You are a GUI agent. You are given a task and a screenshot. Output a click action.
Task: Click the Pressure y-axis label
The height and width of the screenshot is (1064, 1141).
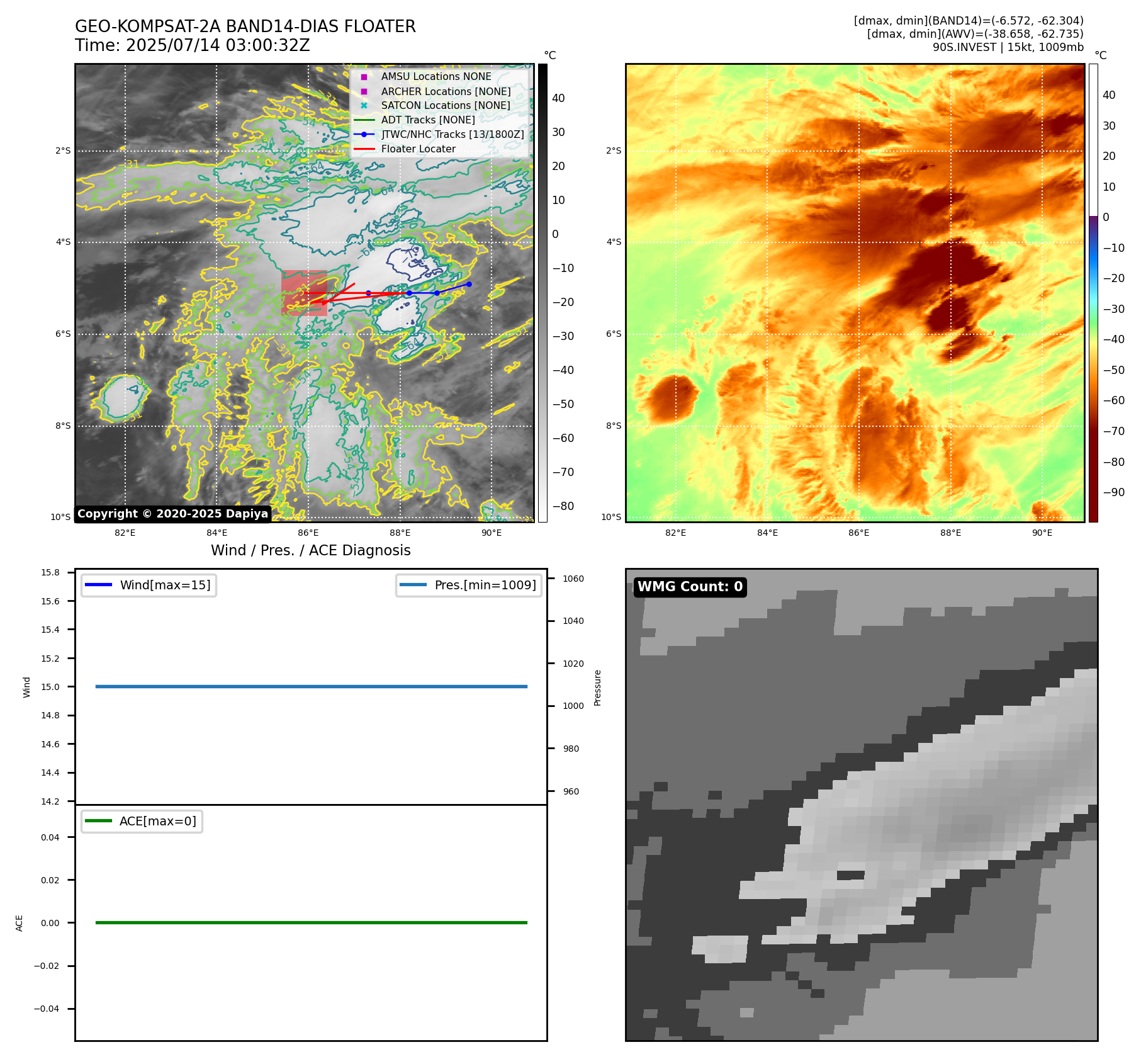pos(598,688)
